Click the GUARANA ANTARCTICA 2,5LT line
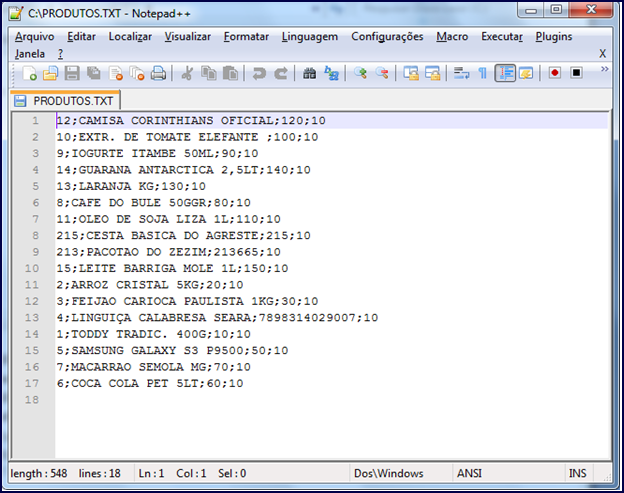 pos(183,170)
